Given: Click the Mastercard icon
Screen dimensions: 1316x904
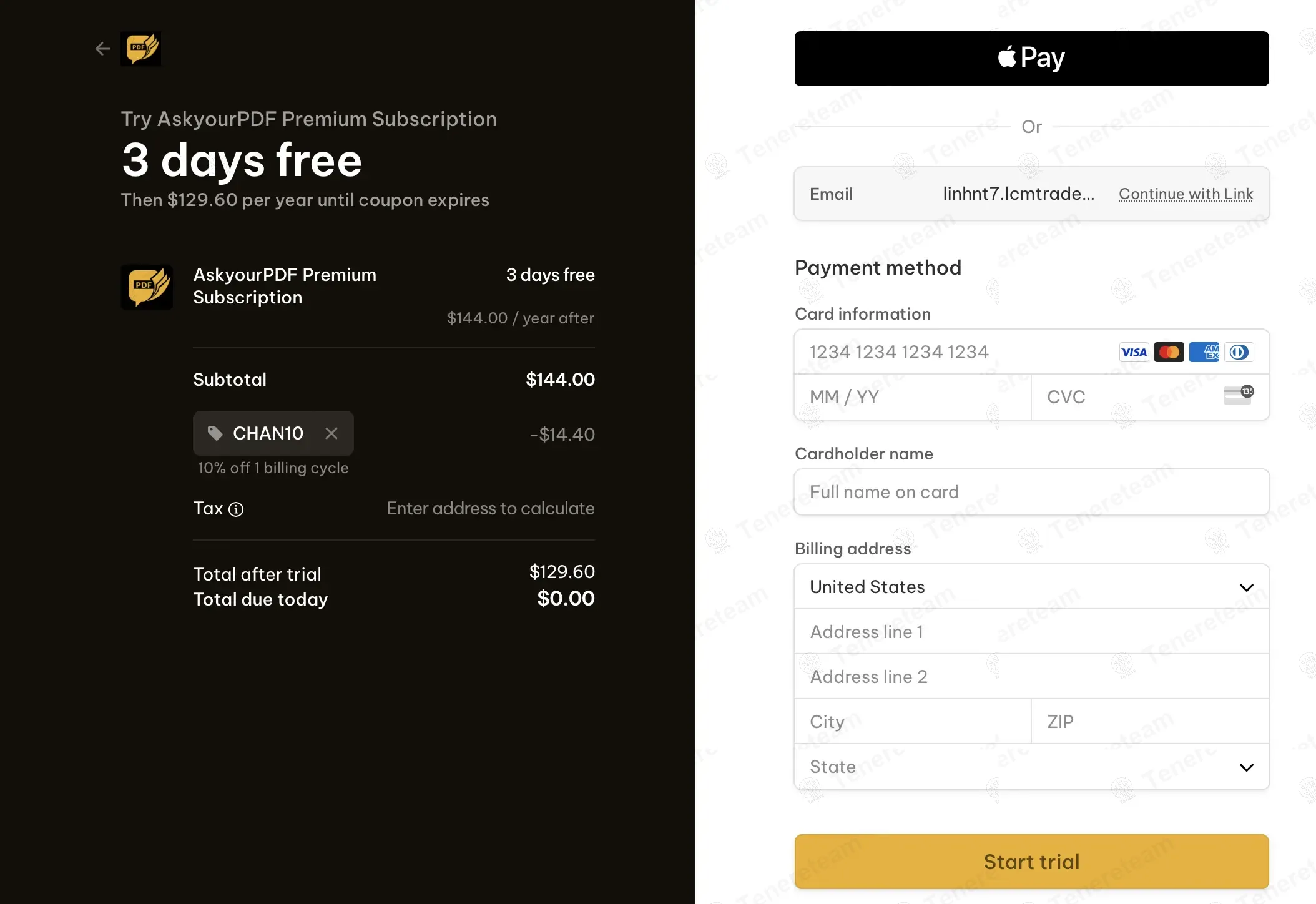Looking at the screenshot, I should 1169,352.
